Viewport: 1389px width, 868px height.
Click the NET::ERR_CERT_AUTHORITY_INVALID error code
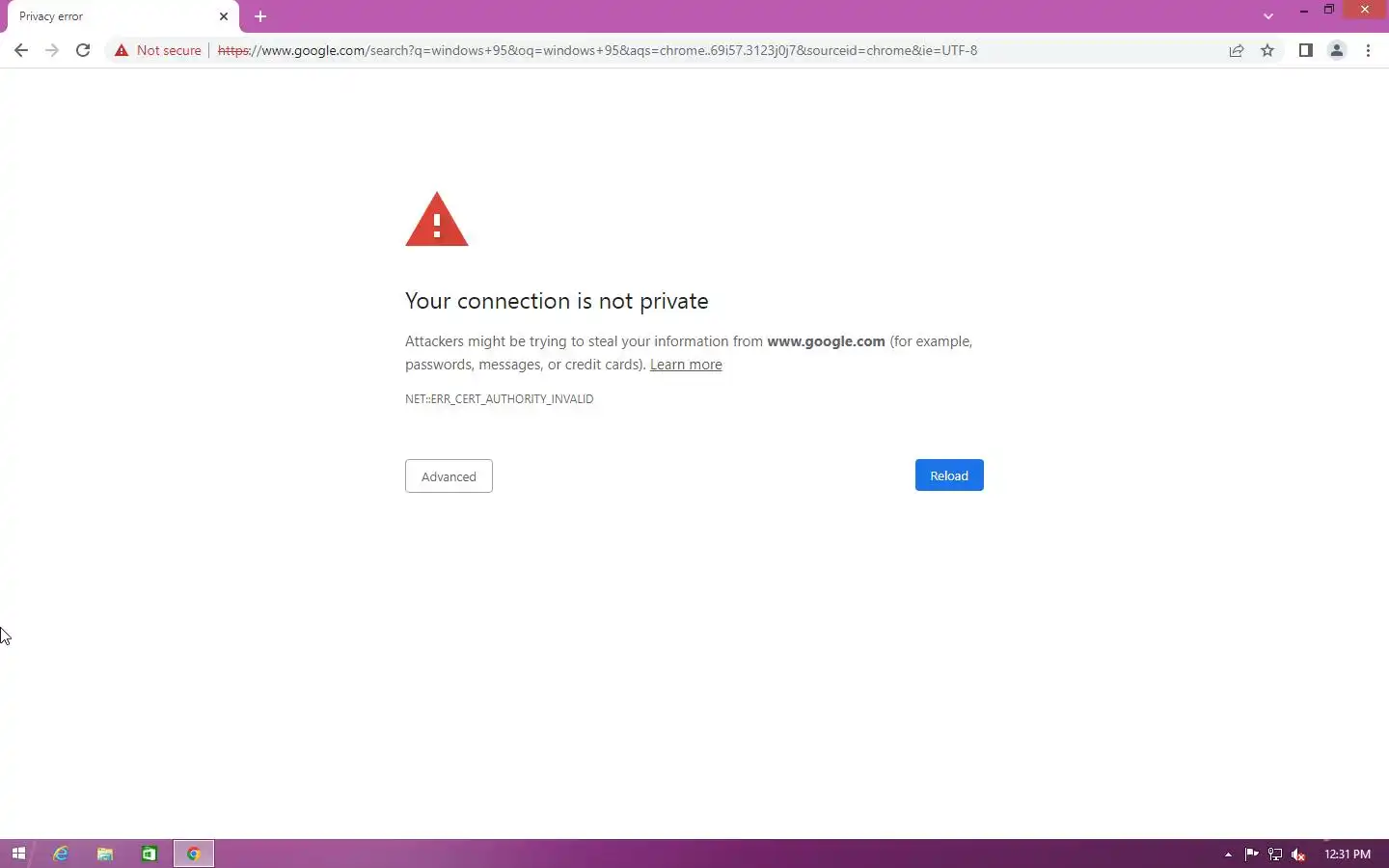[499, 398]
